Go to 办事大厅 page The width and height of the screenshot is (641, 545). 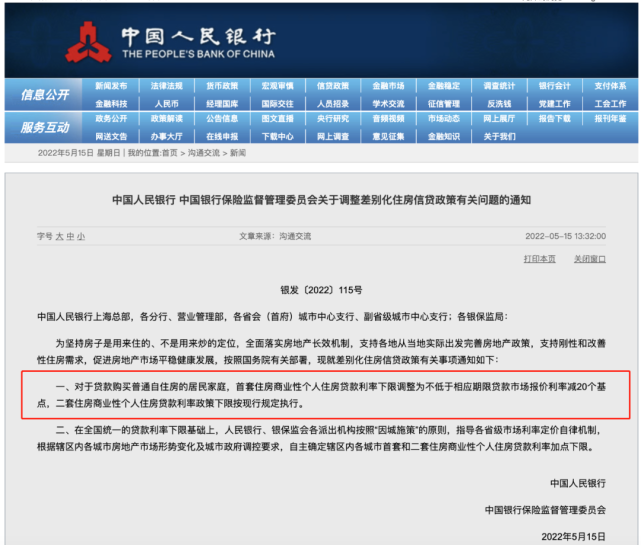click(166, 137)
